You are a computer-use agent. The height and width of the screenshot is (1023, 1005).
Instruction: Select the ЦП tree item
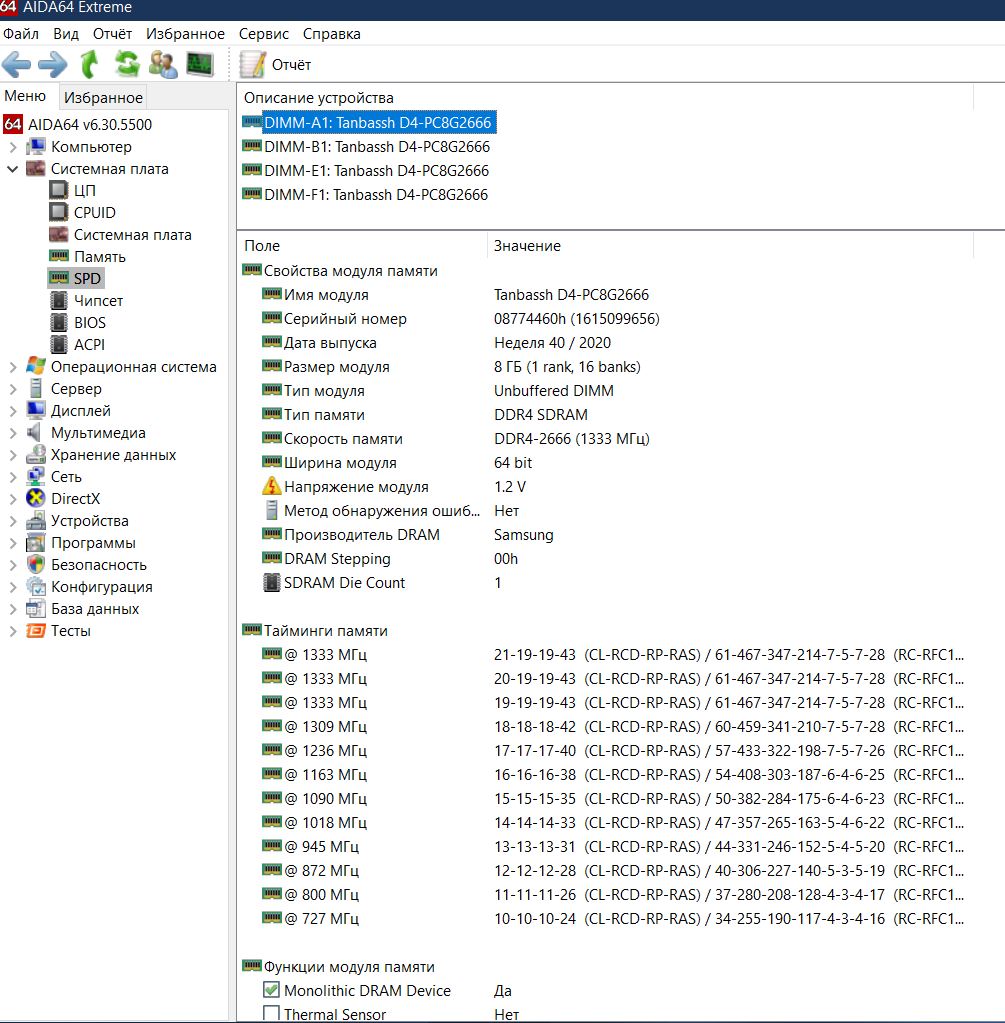tap(85, 191)
